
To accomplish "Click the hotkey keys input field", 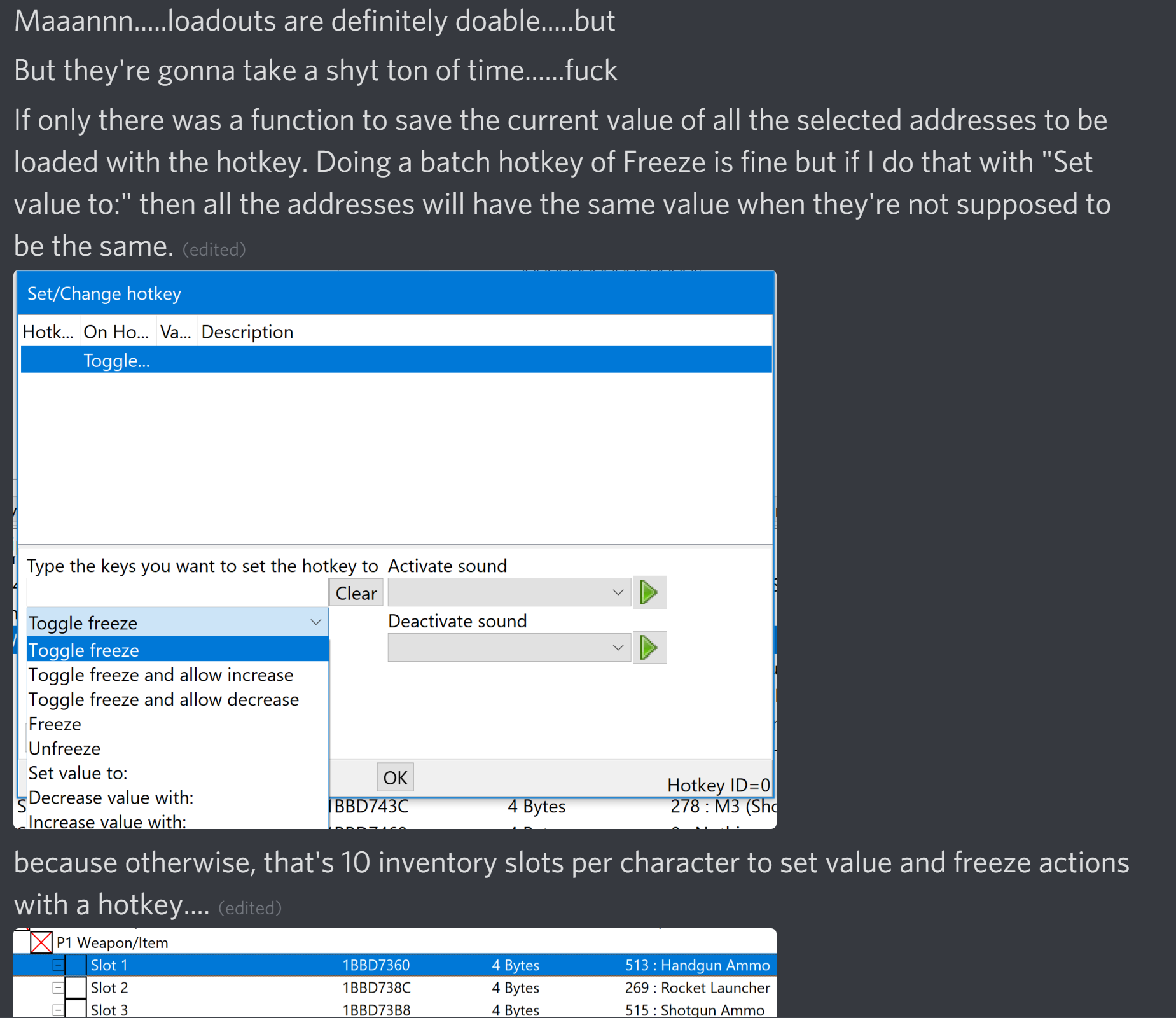I will pyautogui.click(x=177, y=592).
